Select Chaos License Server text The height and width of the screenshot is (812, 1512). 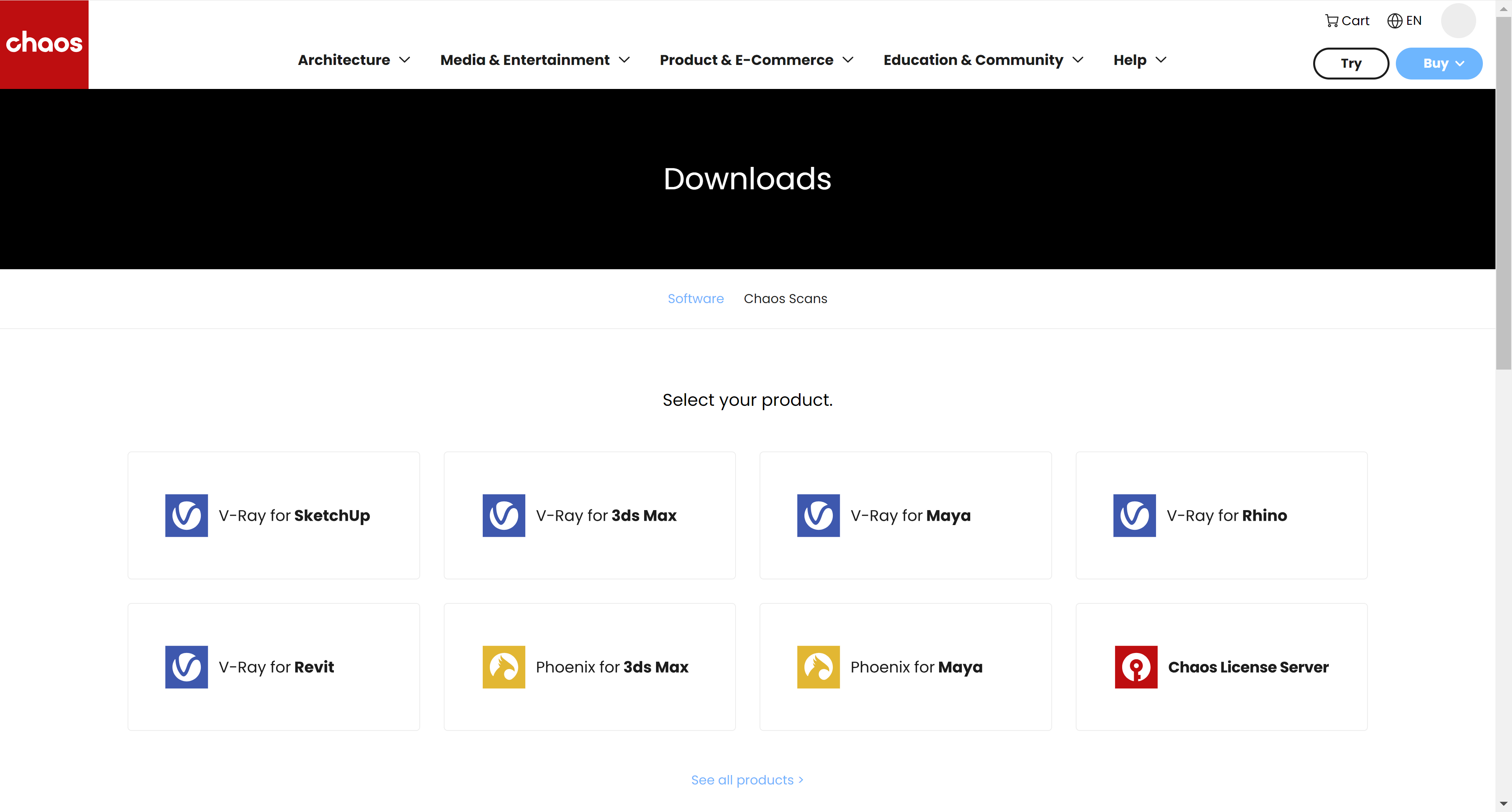click(x=1248, y=667)
